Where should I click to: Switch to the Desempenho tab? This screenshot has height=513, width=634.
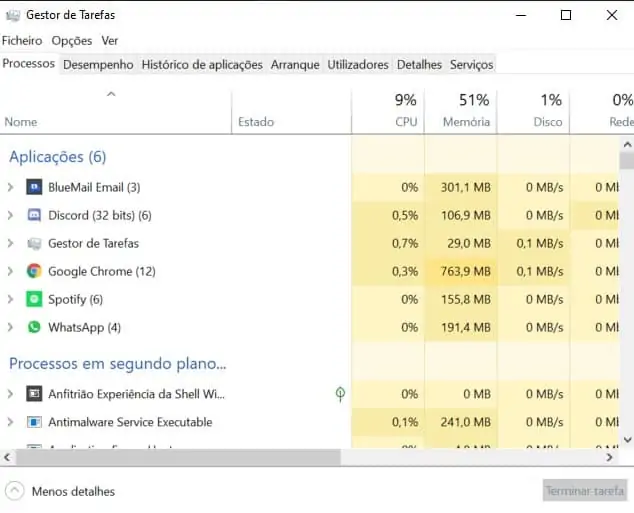(98, 64)
